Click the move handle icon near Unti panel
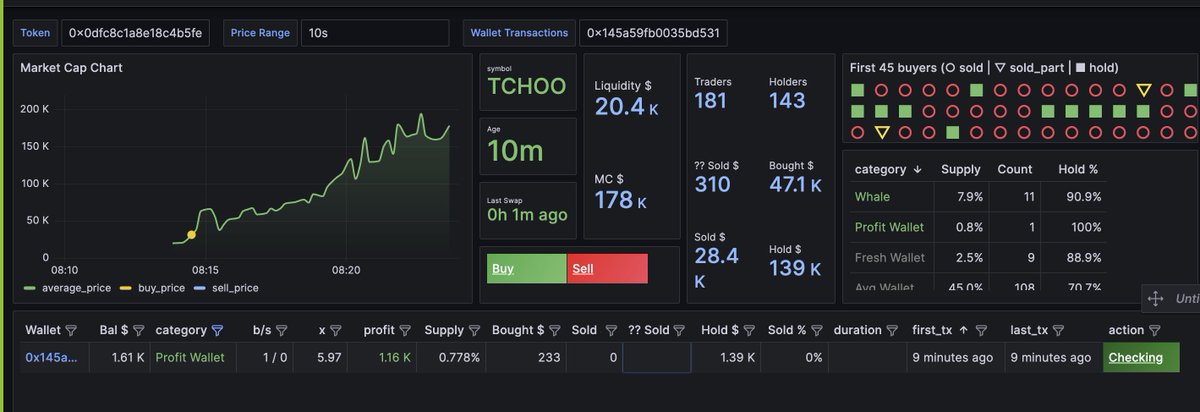 pos(1154,298)
